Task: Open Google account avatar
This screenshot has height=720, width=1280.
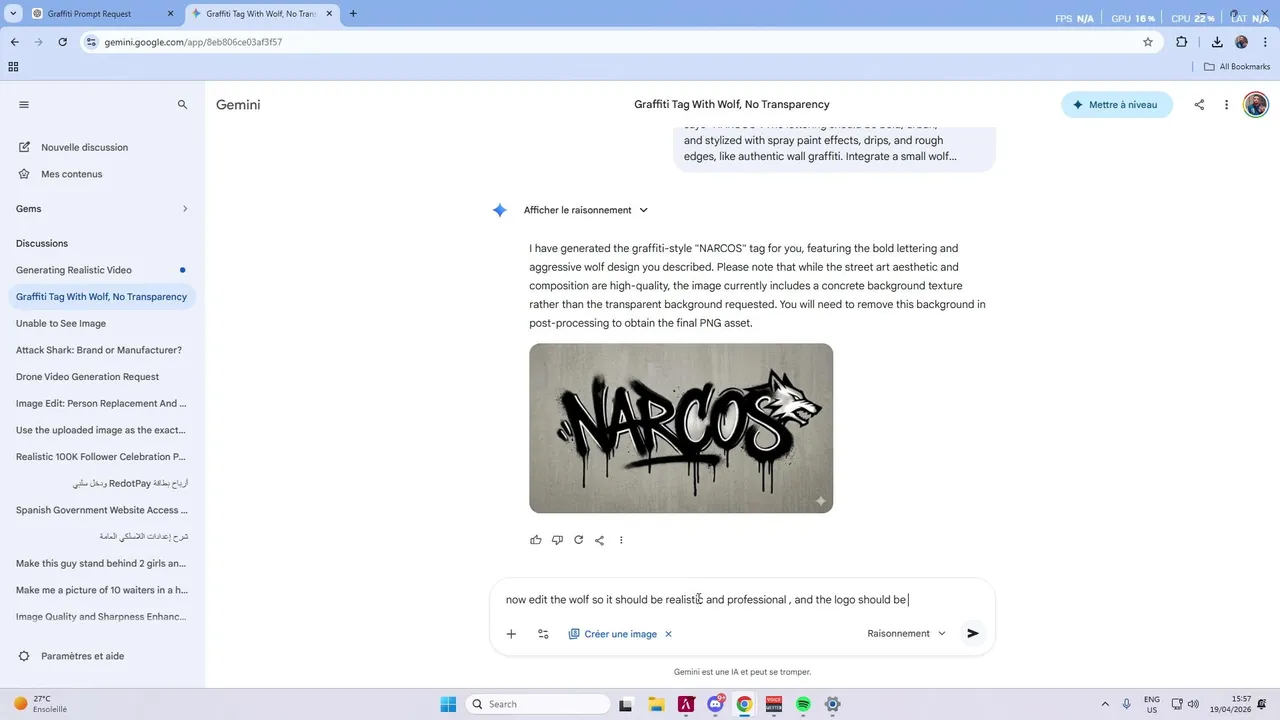Action: point(1256,105)
